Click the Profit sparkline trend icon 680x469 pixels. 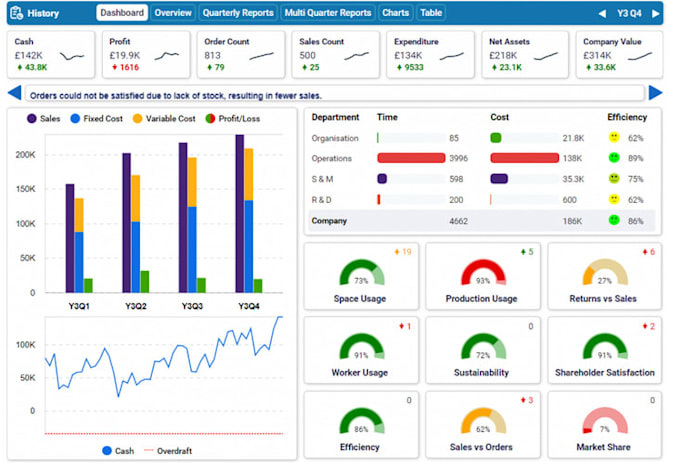tap(169, 56)
